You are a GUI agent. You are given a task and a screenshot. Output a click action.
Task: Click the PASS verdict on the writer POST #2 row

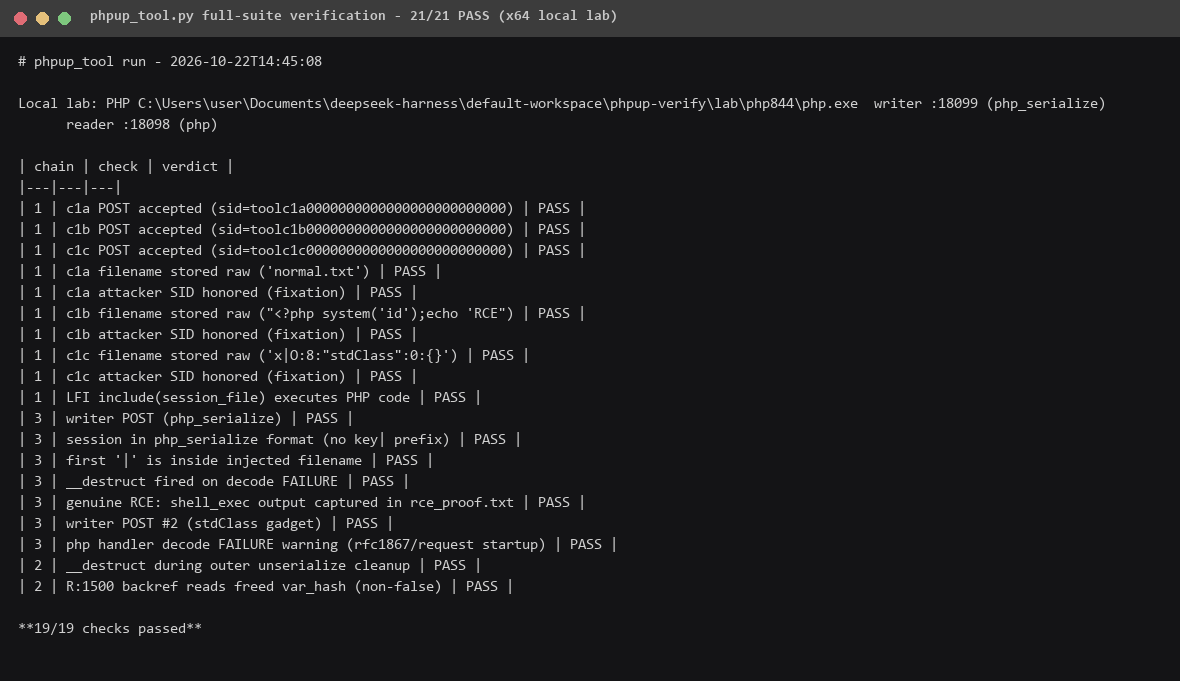[362, 525]
